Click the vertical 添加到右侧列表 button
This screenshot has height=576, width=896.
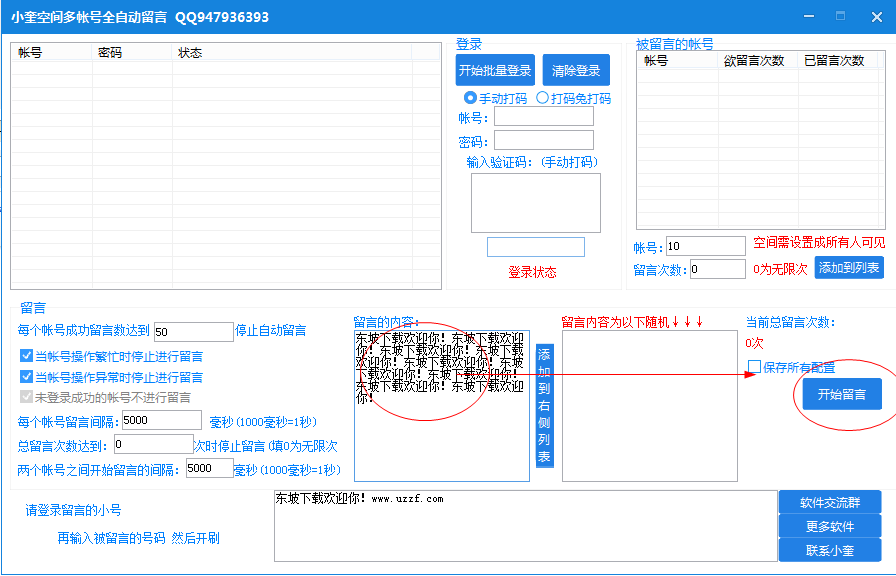545,405
